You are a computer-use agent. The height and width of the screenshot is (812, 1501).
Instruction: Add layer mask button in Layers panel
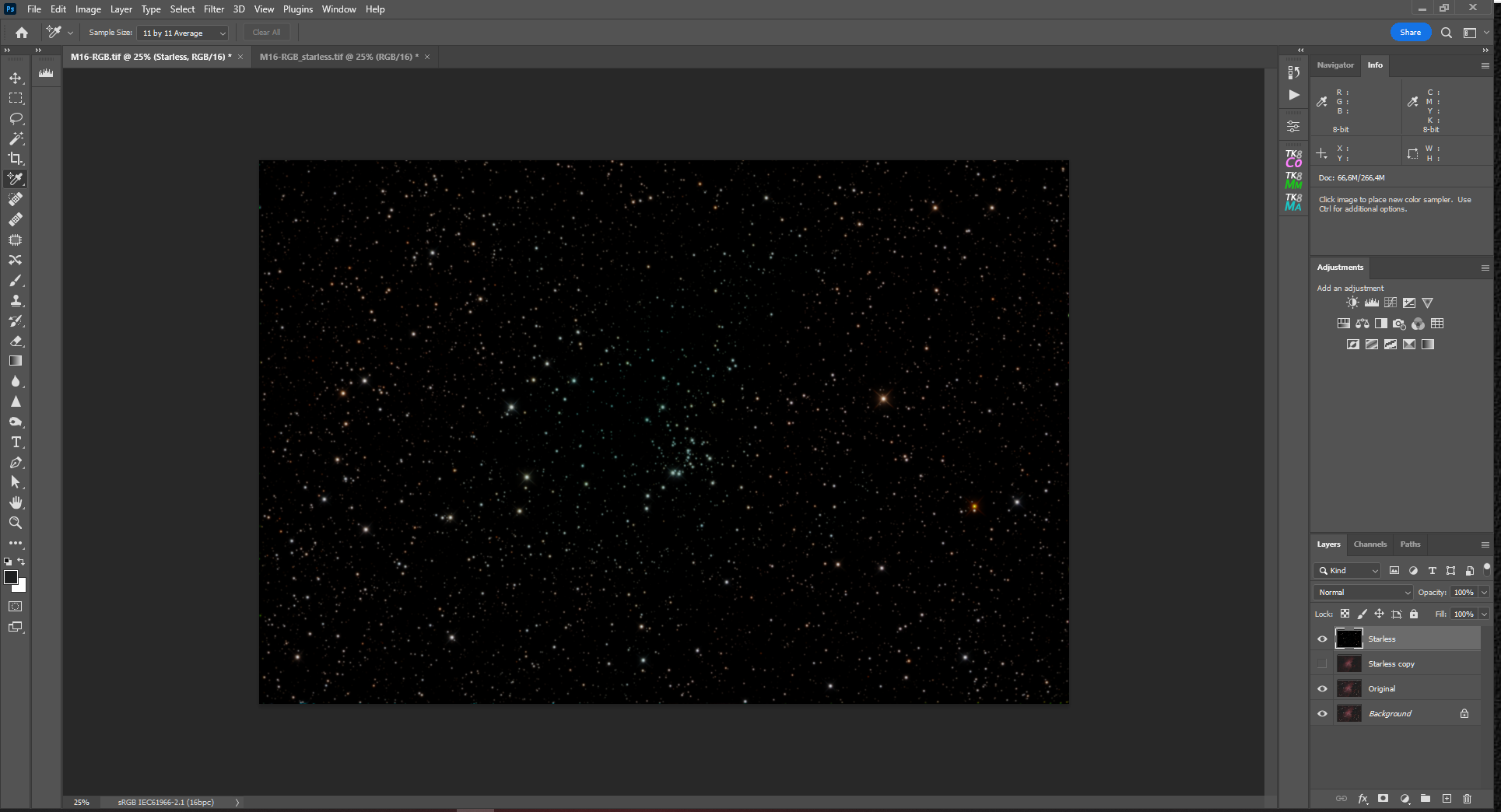(x=1383, y=798)
